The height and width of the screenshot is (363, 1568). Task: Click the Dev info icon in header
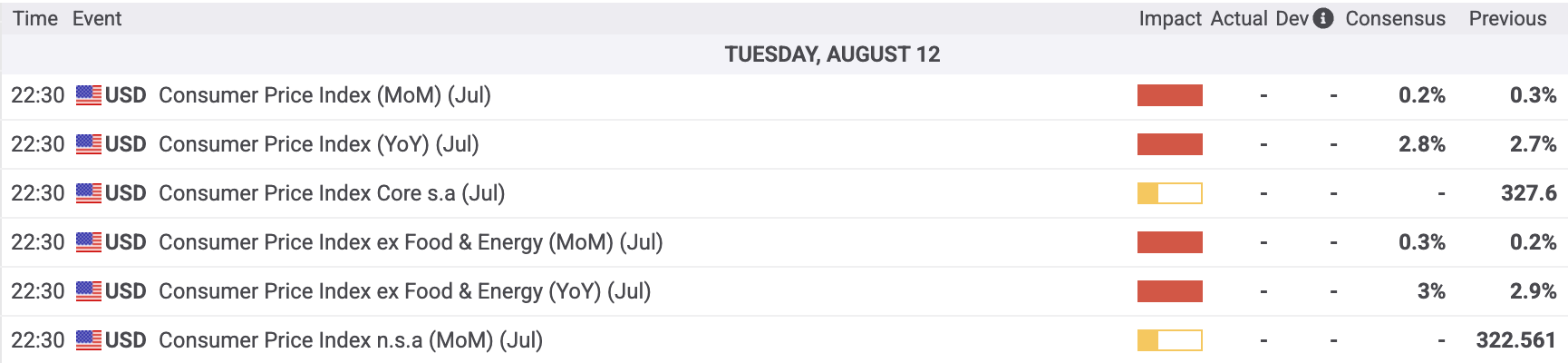(x=1323, y=18)
